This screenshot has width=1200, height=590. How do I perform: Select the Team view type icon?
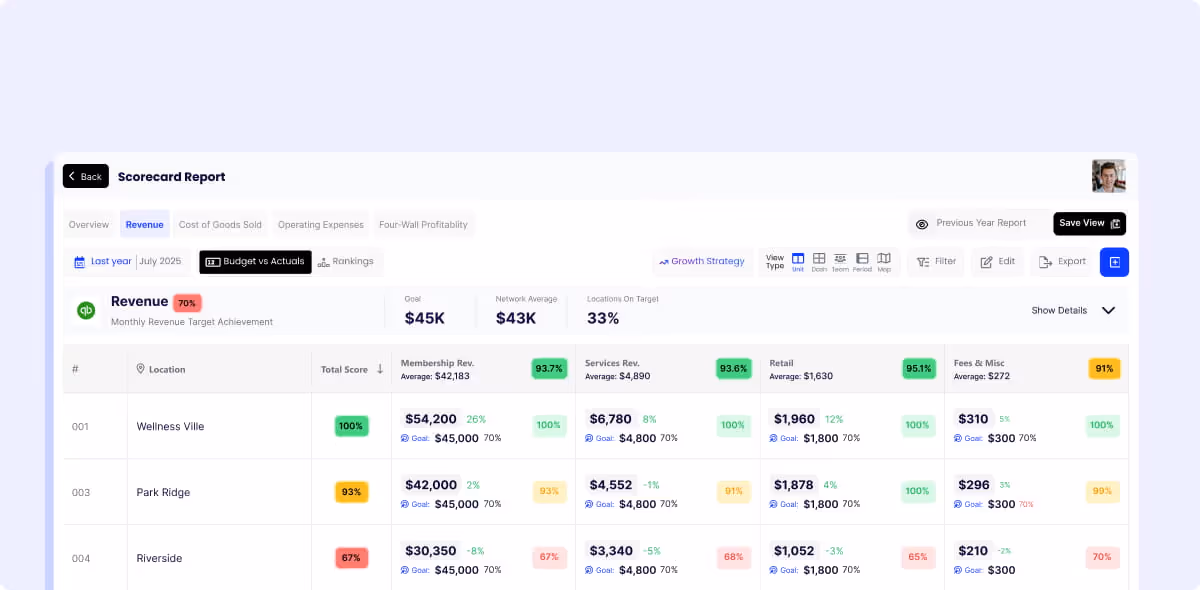(x=840, y=261)
